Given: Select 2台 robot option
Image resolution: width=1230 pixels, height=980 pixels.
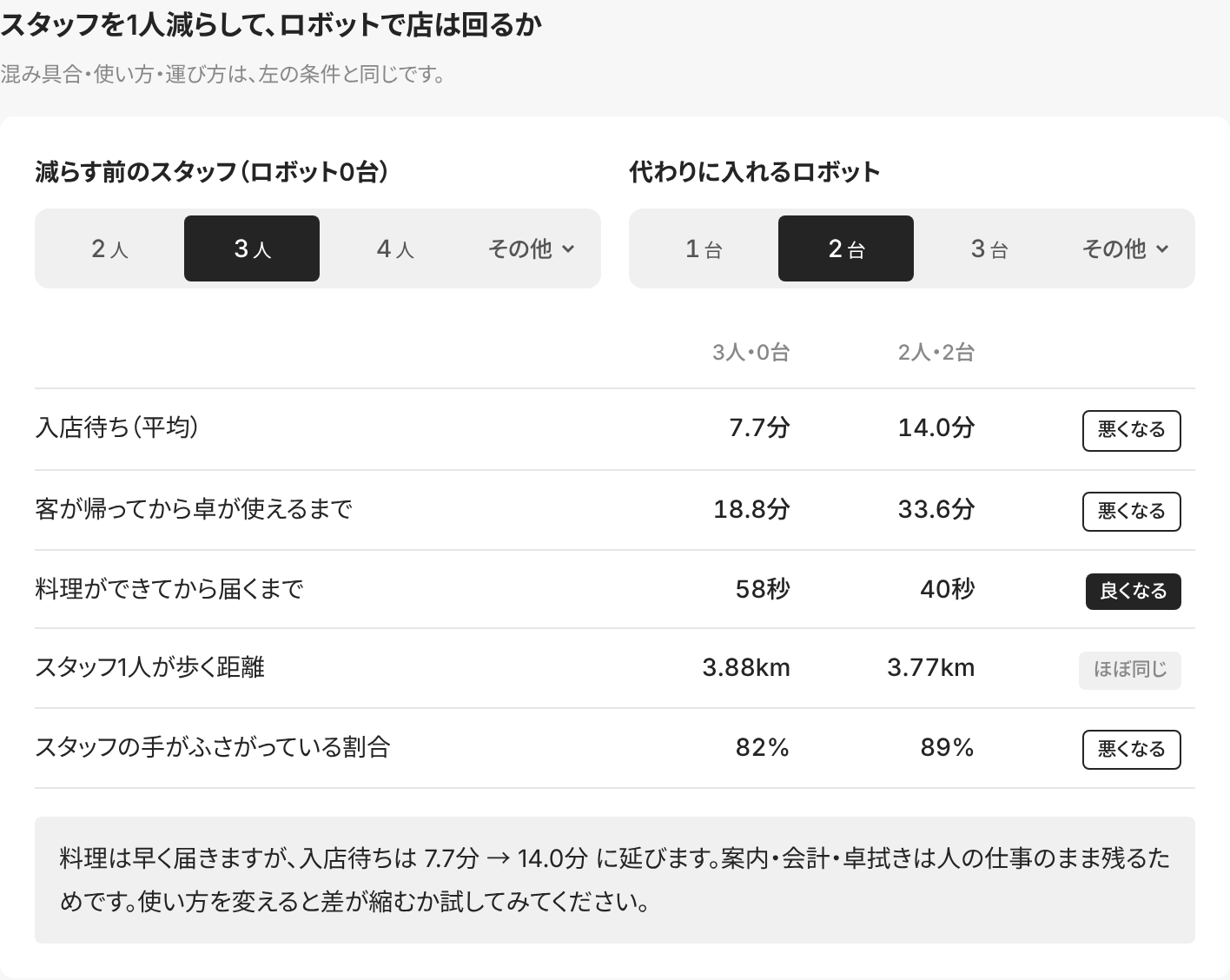Looking at the screenshot, I should tap(846, 248).
